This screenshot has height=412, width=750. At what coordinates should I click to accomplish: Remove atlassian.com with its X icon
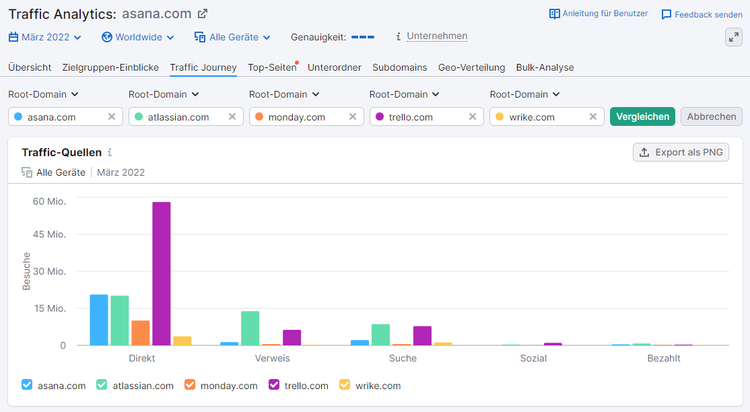tap(232, 117)
